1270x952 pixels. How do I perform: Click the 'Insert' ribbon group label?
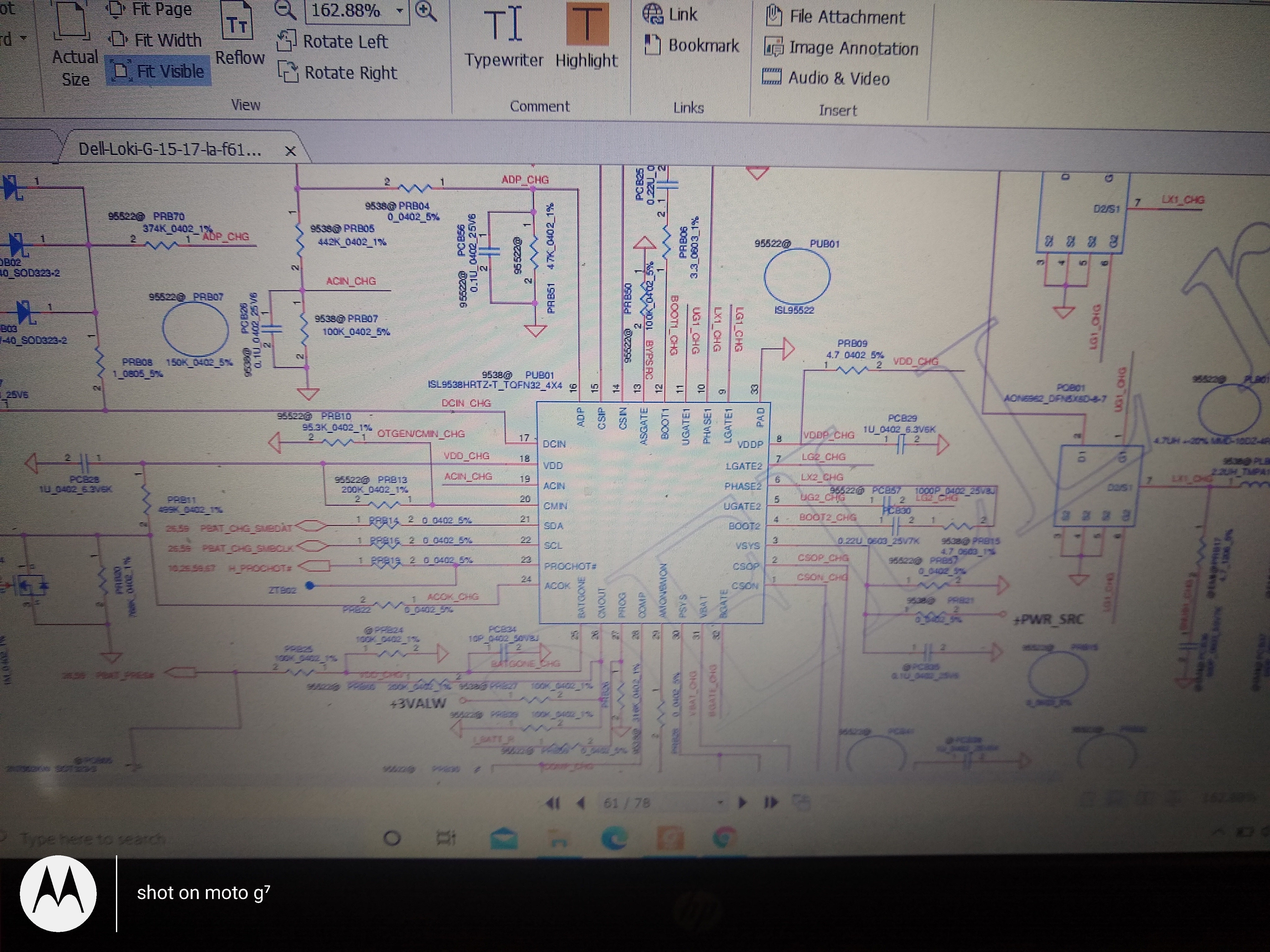pyautogui.click(x=838, y=111)
